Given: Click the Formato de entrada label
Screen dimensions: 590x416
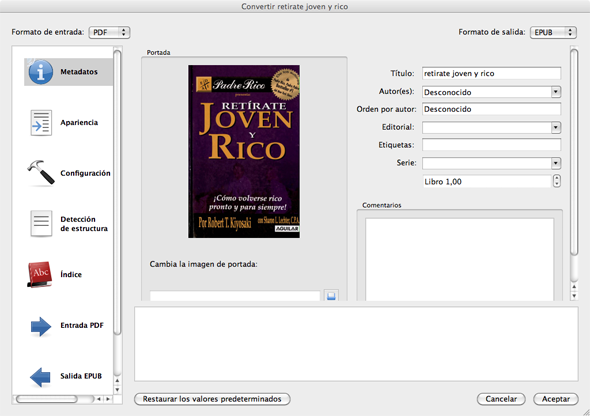Looking at the screenshot, I should coord(48,32).
